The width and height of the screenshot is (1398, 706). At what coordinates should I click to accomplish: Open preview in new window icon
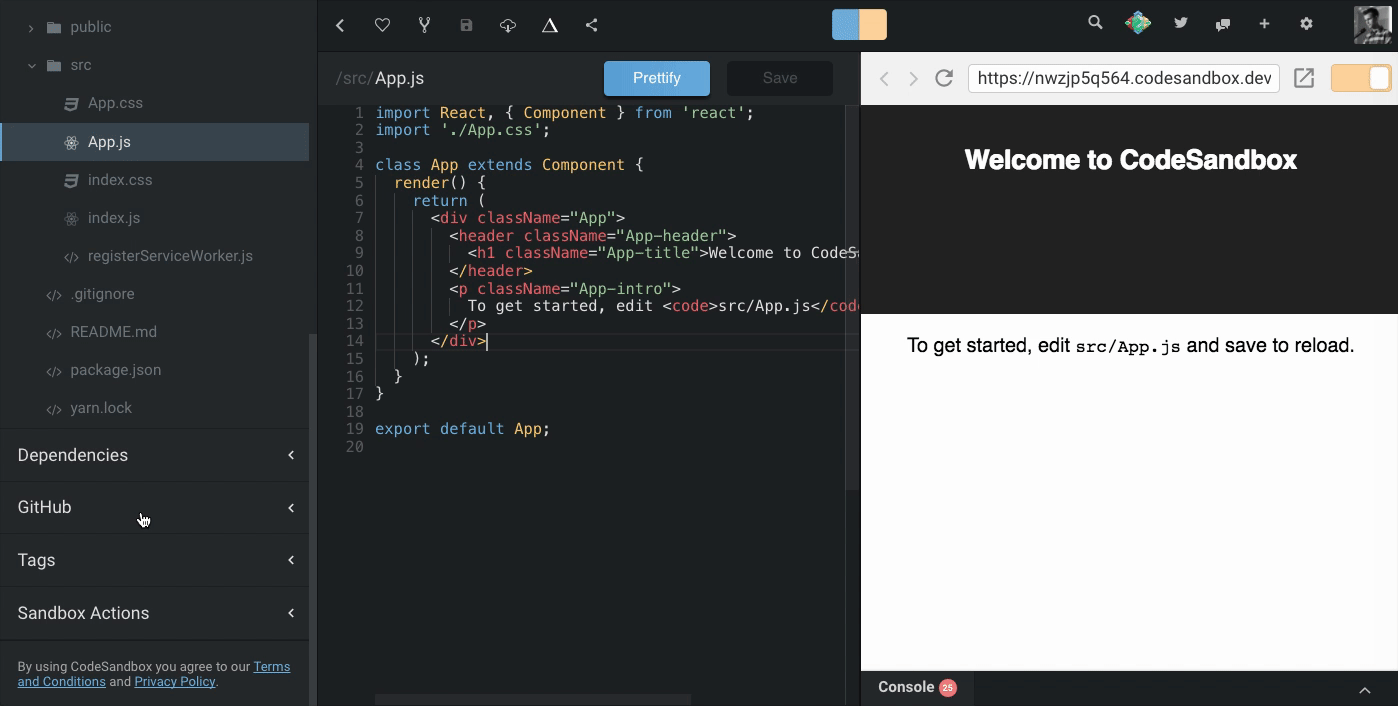pos(1304,78)
